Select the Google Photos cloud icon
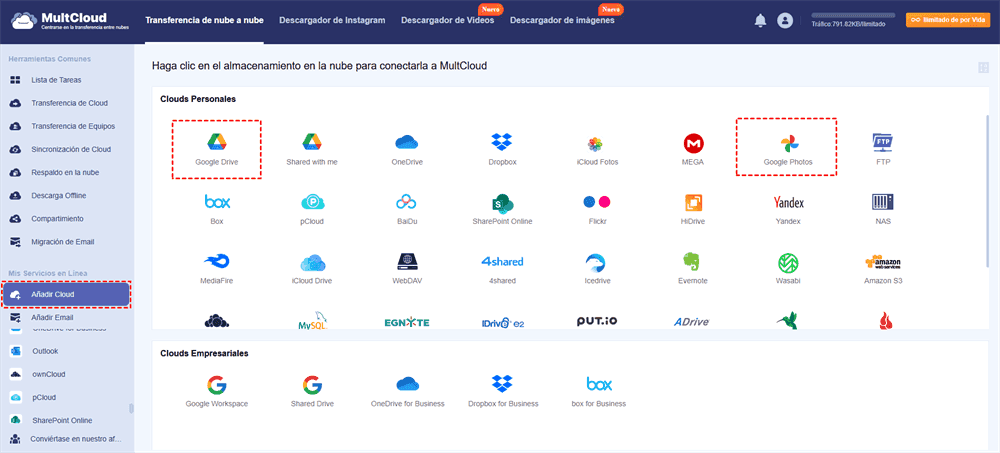This screenshot has height=453, width=1000. (788, 143)
